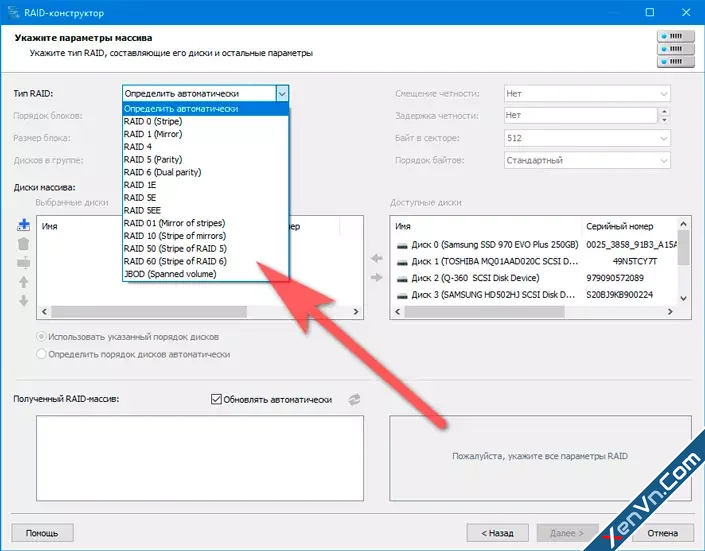Choose JBOD (Spanned volume) option

pyautogui.click(x=205, y=274)
